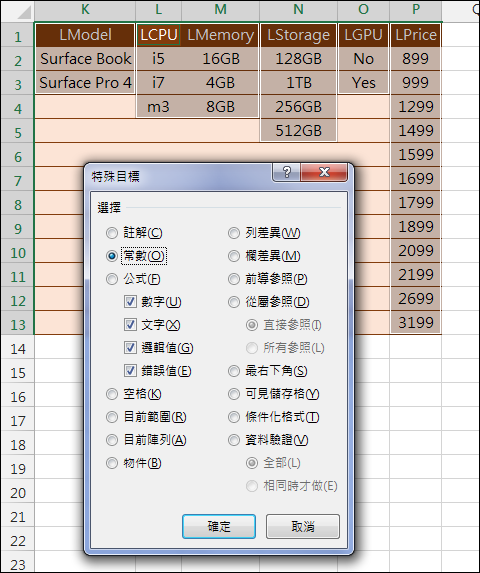
Task: Select the 可見儲存格(Y) radio option
Action: (x=274, y=394)
